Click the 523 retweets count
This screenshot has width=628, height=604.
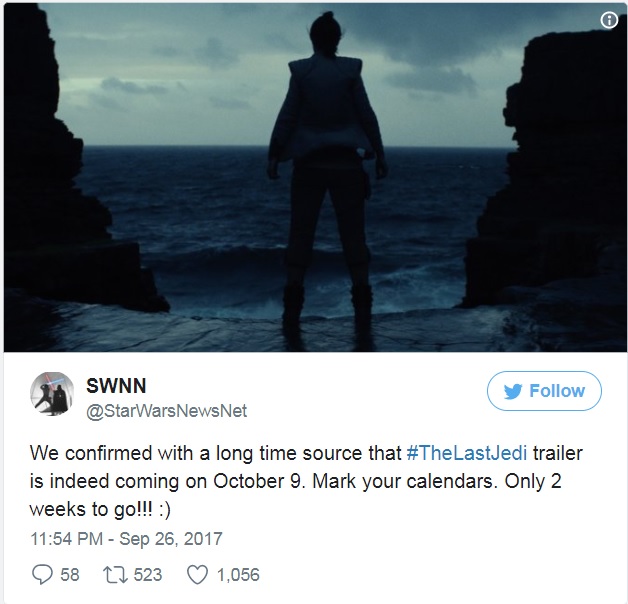148,575
